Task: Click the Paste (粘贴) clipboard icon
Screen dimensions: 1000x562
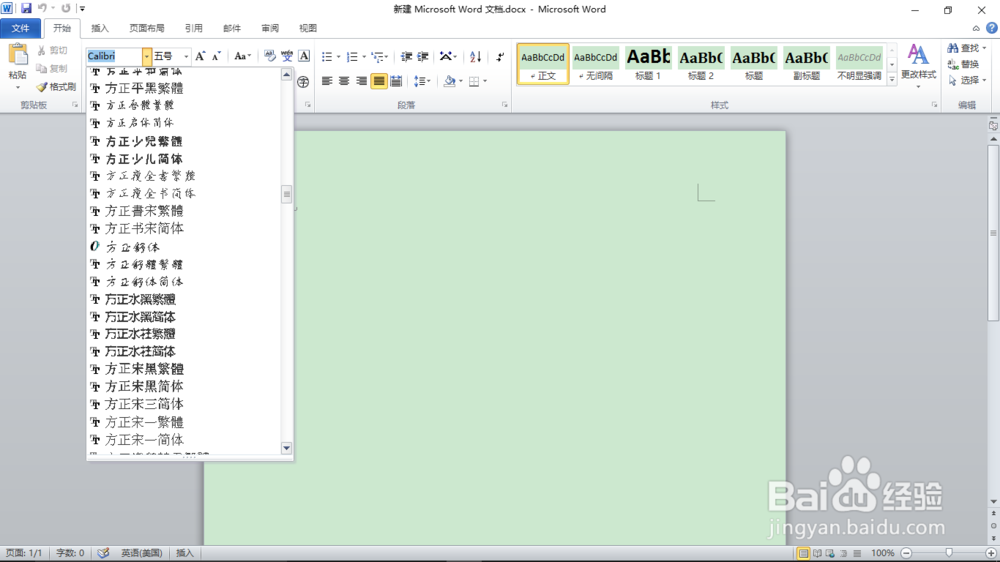Action: 18,55
